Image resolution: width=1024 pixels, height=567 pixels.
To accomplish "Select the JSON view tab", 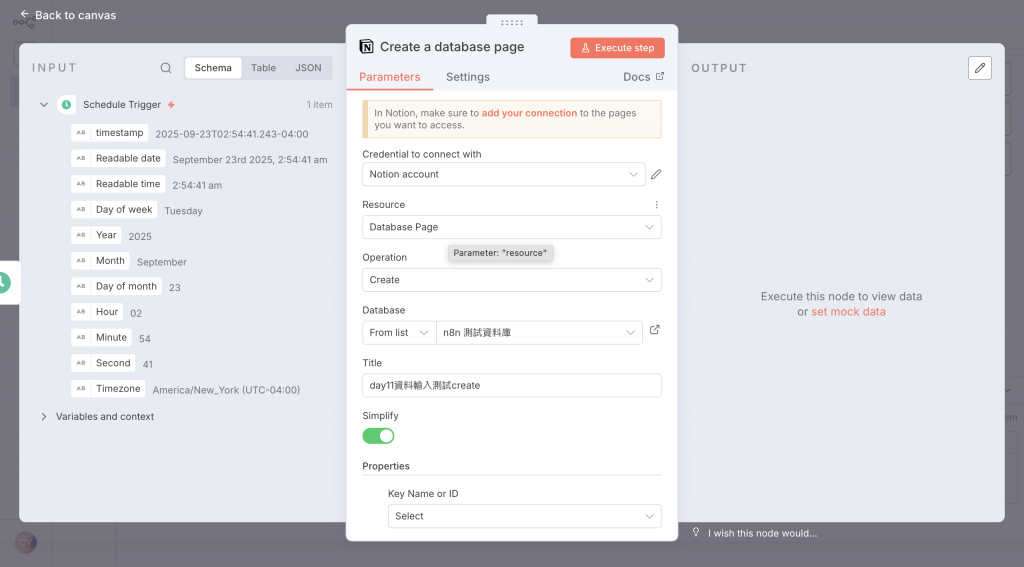I will click(x=308, y=68).
